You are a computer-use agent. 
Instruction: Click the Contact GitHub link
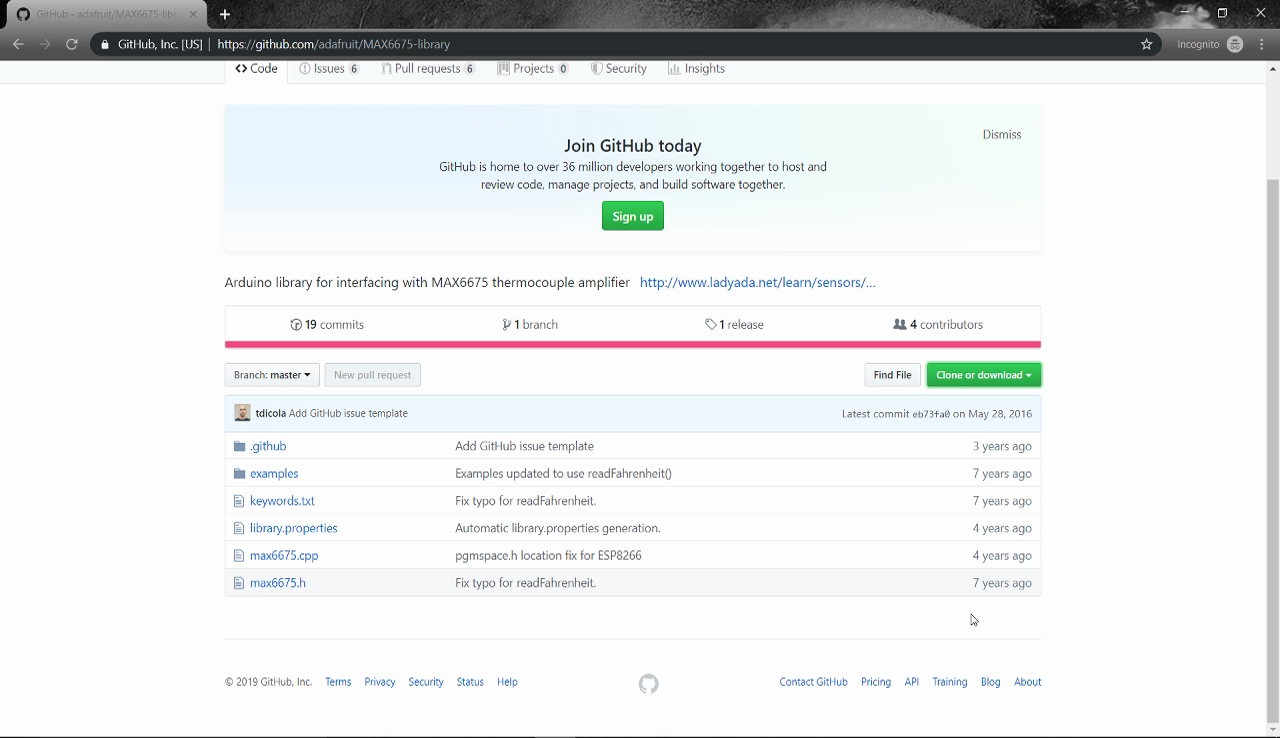[x=813, y=682]
